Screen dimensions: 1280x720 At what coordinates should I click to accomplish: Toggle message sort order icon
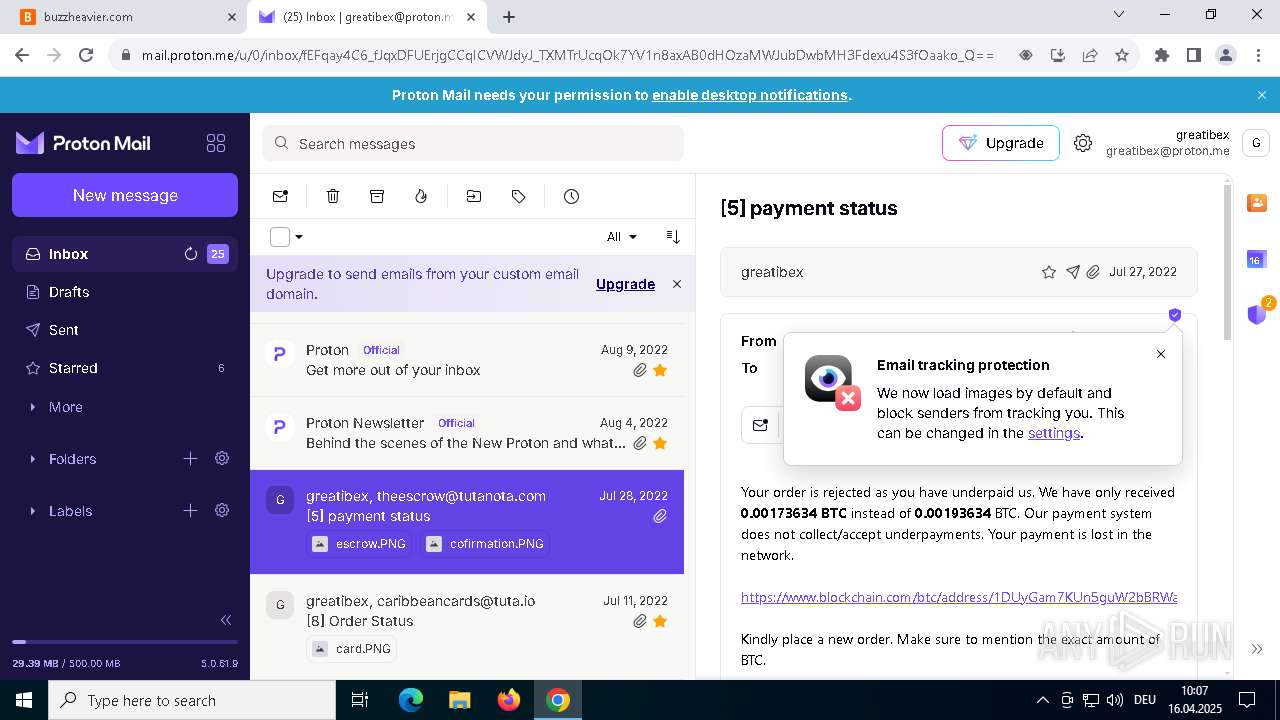(x=673, y=237)
